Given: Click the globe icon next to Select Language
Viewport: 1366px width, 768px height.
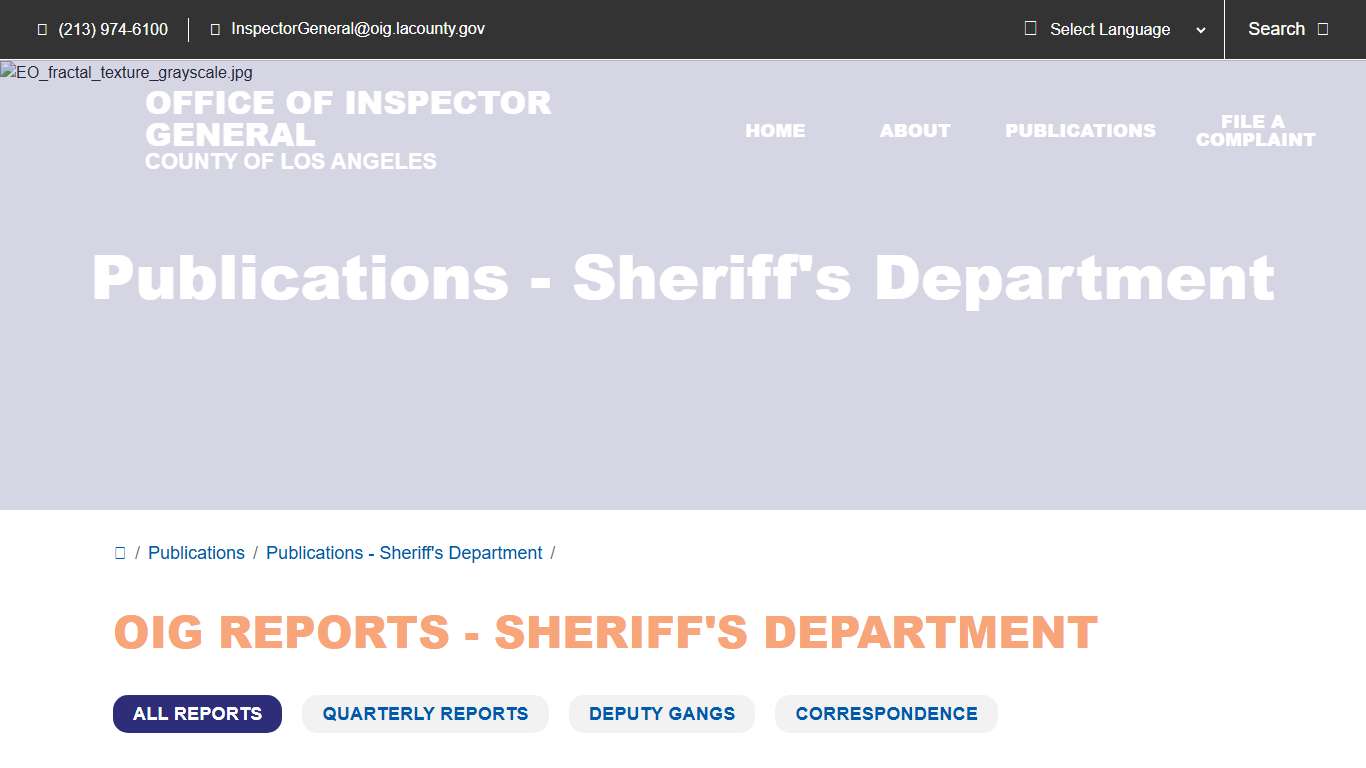Looking at the screenshot, I should point(1029,29).
